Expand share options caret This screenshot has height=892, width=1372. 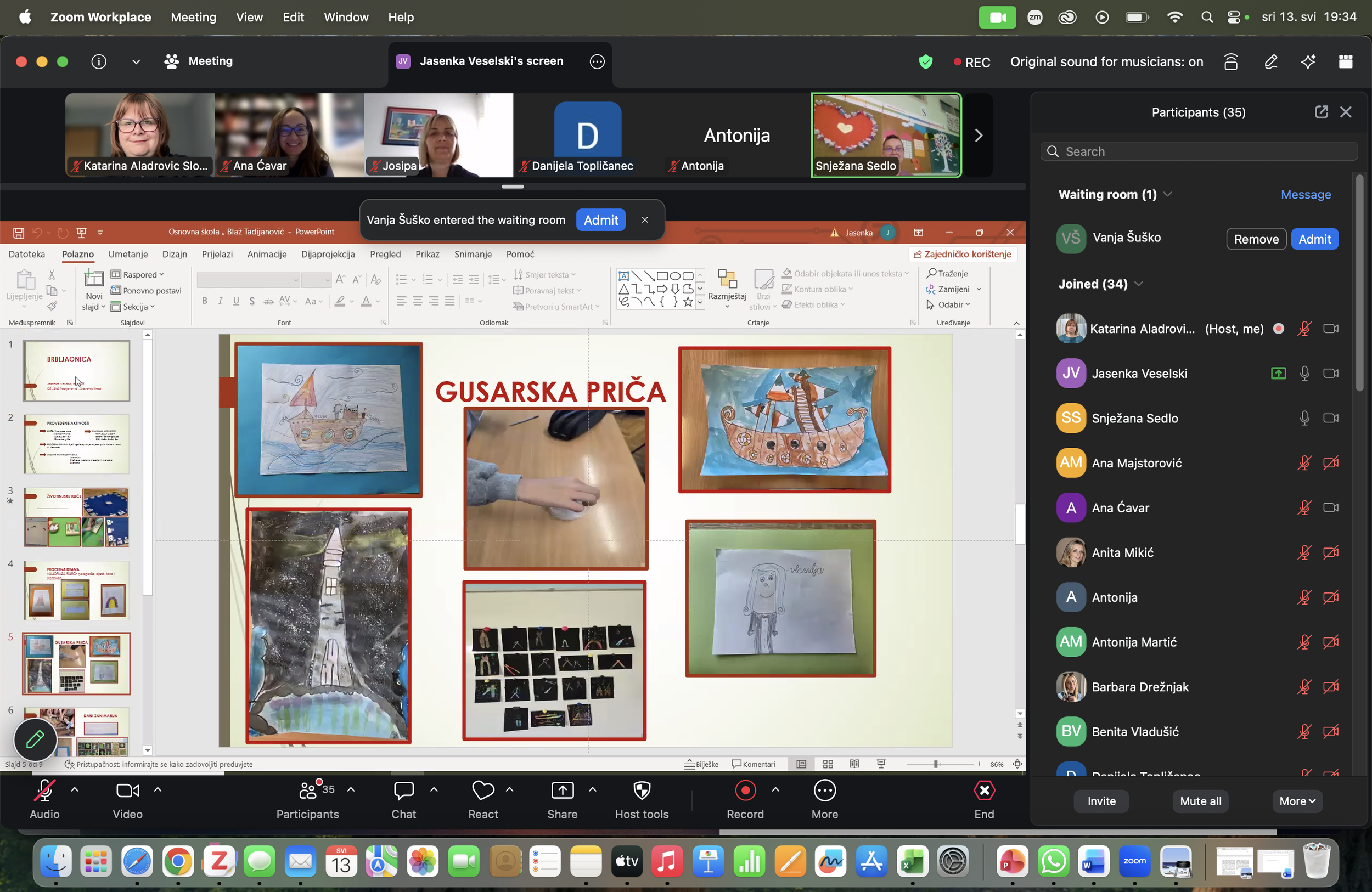coord(592,789)
